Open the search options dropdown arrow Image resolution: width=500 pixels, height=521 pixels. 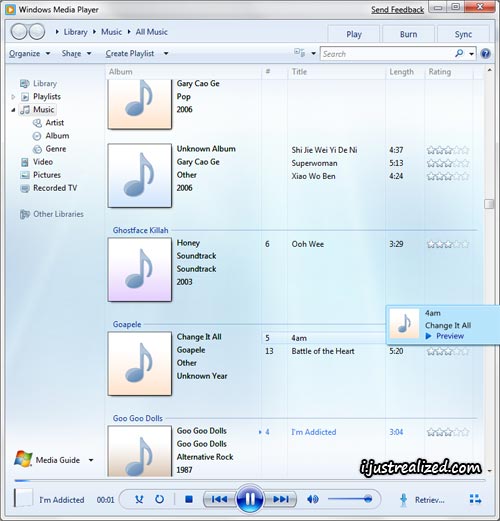click(x=471, y=54)
